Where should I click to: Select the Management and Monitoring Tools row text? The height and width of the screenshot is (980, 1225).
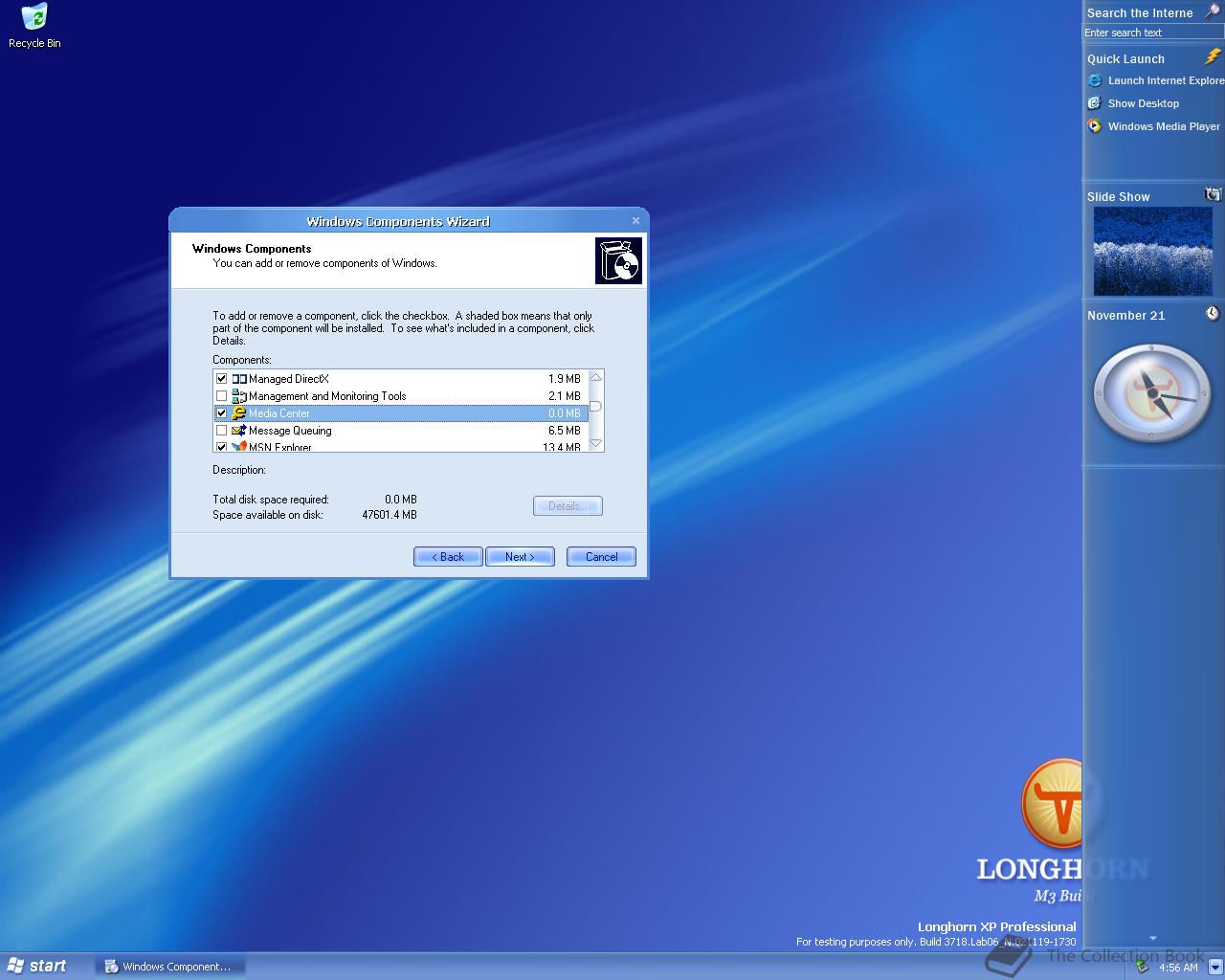coord(327,396)
